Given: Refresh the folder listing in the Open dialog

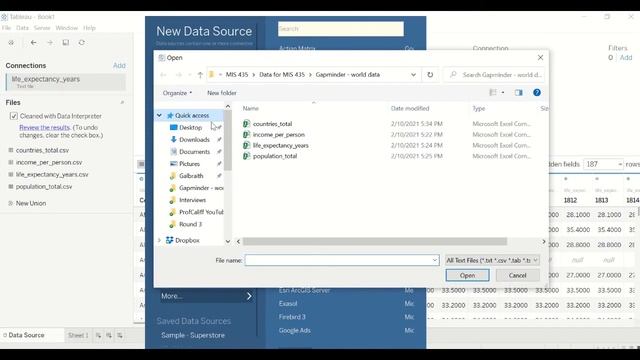Looking at the screenshot, I should pyautogui.click(x=430, y=75).
